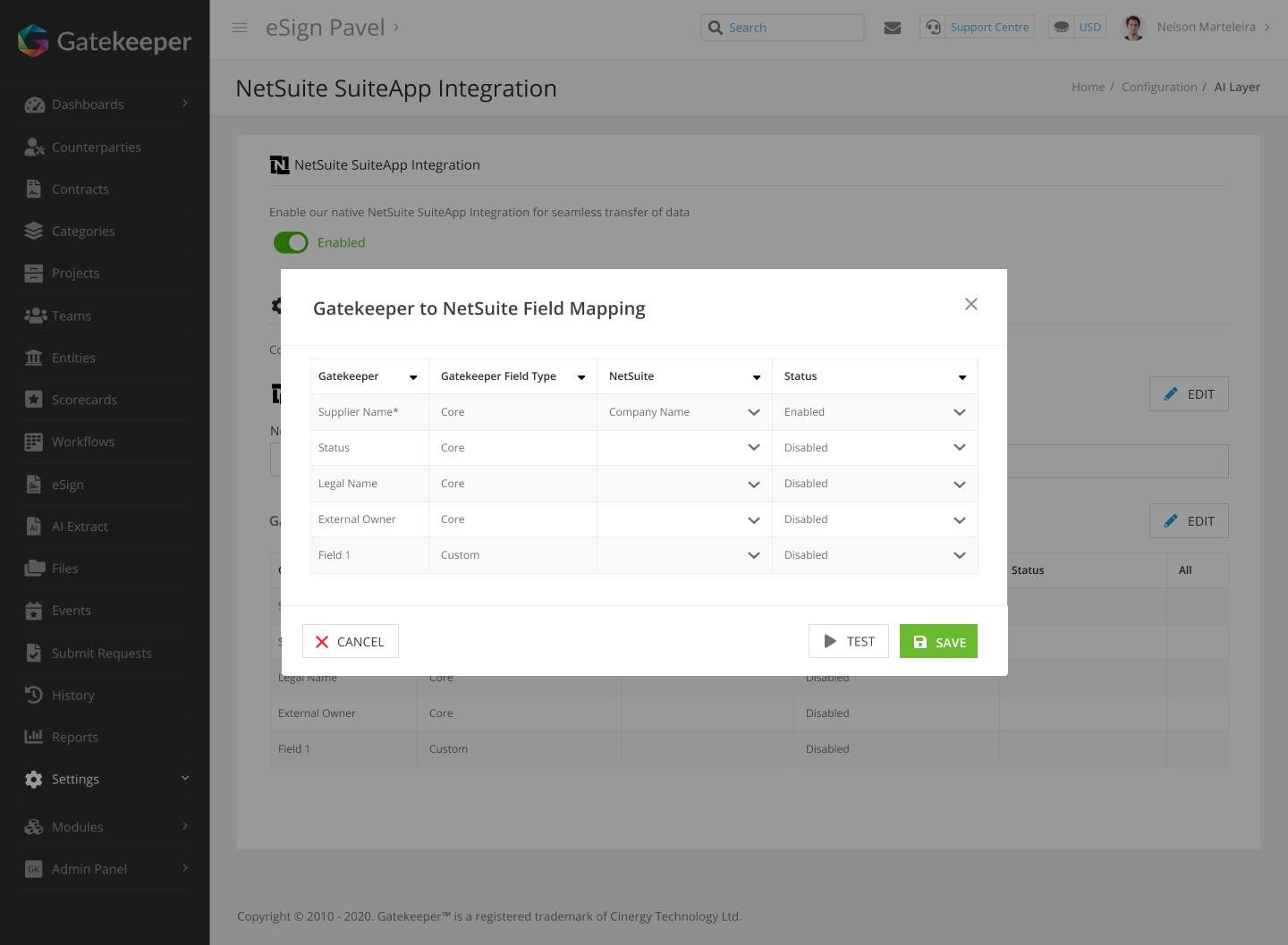Screen dimensions: 1288x945
Task: Click the Scorecards star icon
Action: click(x=34, y=400)
